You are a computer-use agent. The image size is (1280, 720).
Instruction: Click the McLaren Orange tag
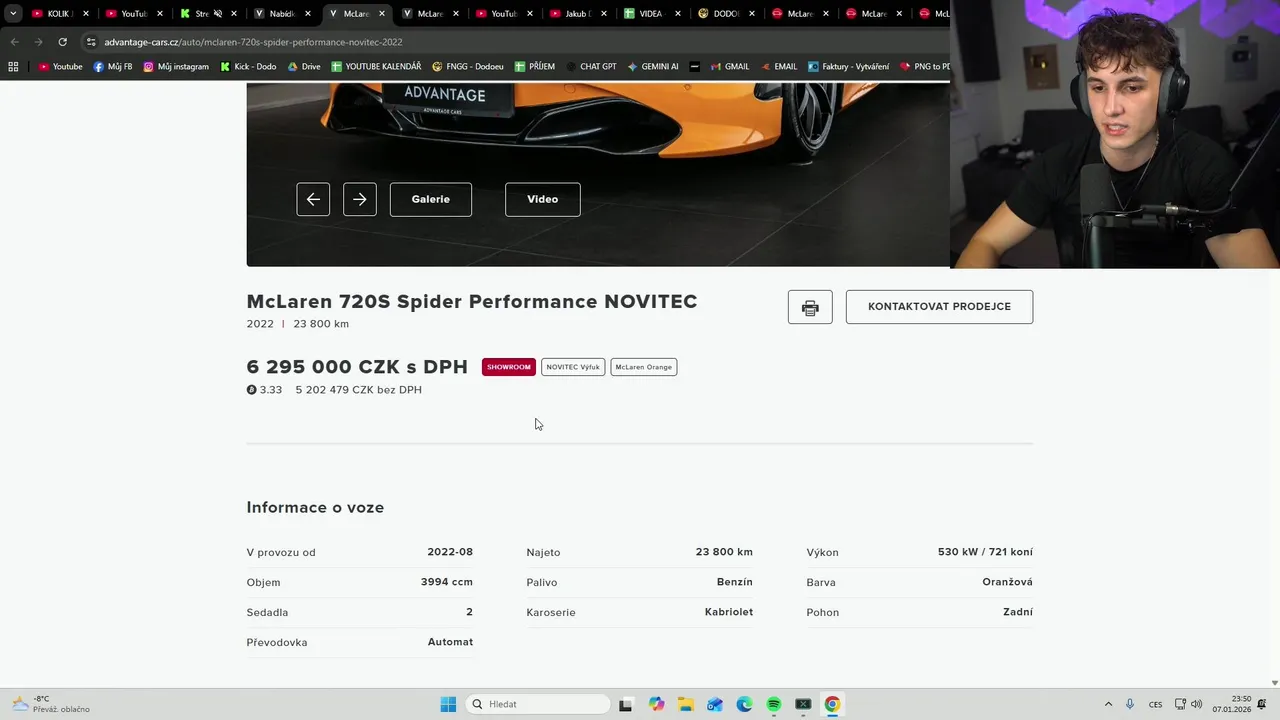pos(644,367)
